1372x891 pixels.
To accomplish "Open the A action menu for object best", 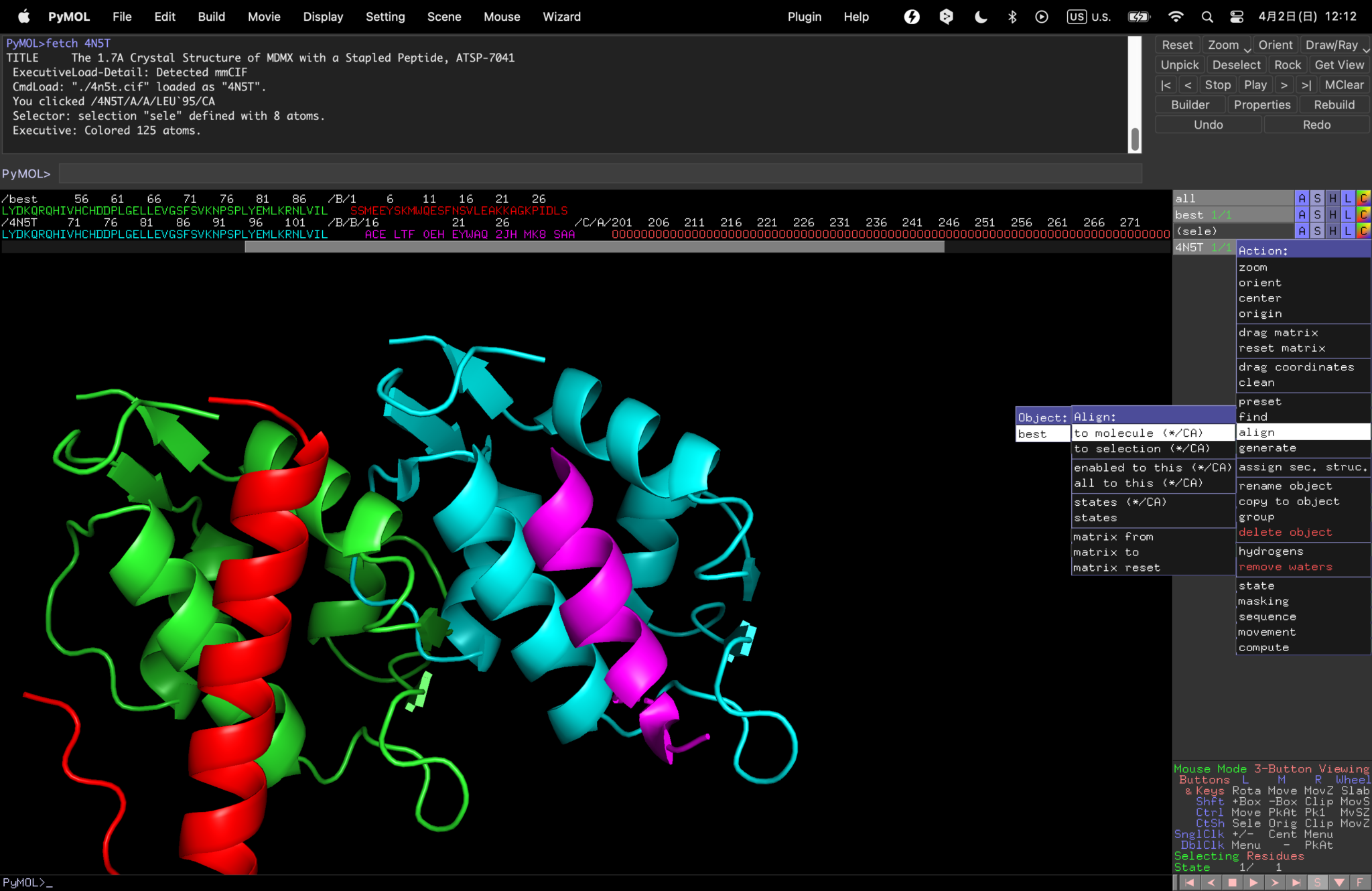I will (x=1301, y=214).
